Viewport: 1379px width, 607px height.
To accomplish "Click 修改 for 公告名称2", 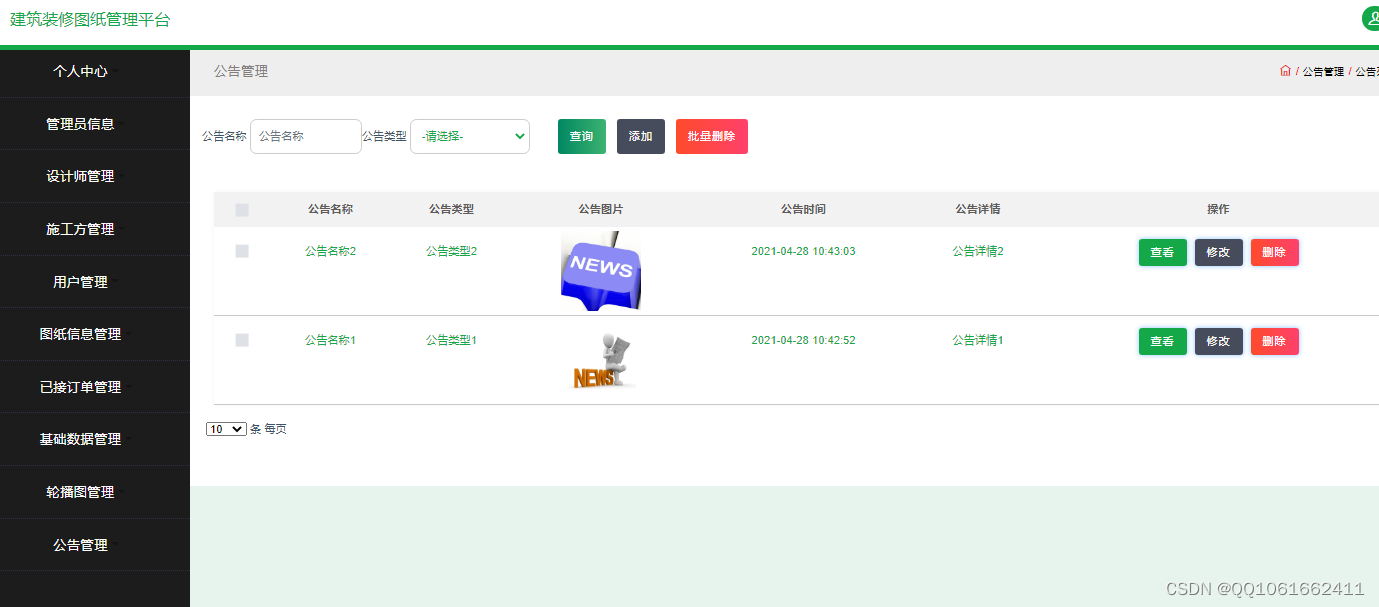I will (x=1219, y=253).
